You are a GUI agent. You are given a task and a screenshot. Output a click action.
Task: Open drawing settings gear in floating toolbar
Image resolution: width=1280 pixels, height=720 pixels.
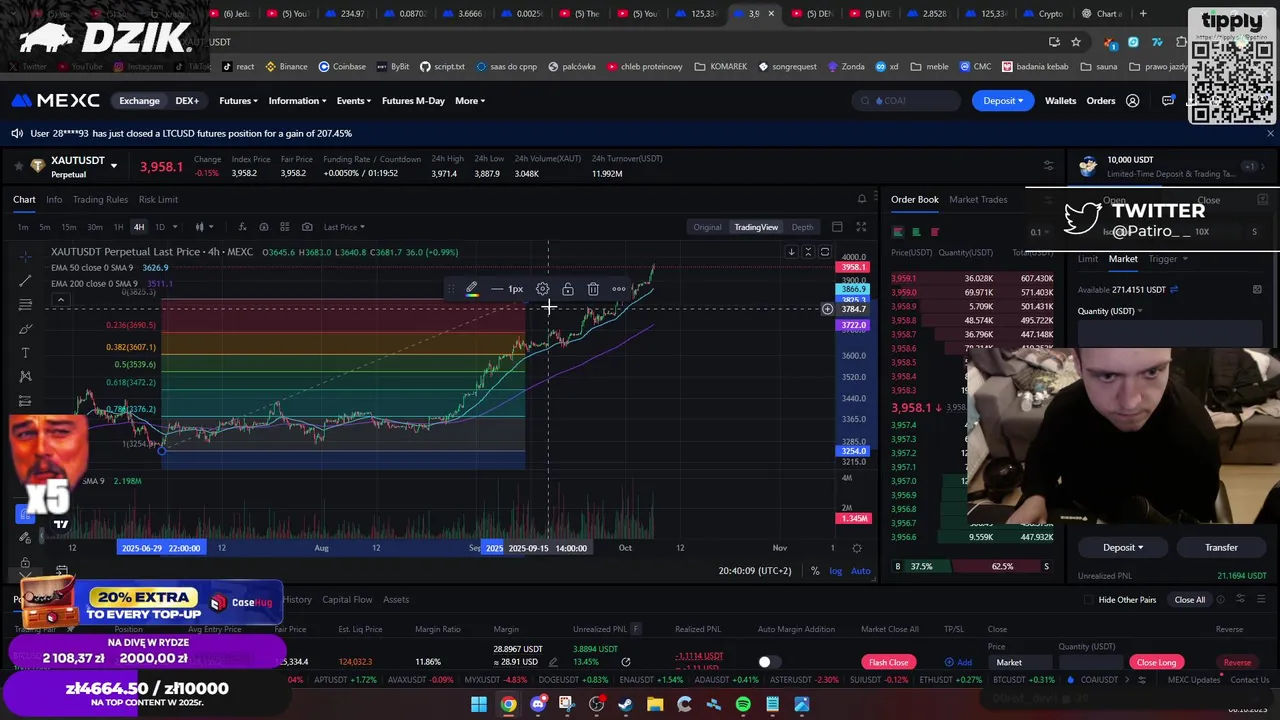point(542,289)
